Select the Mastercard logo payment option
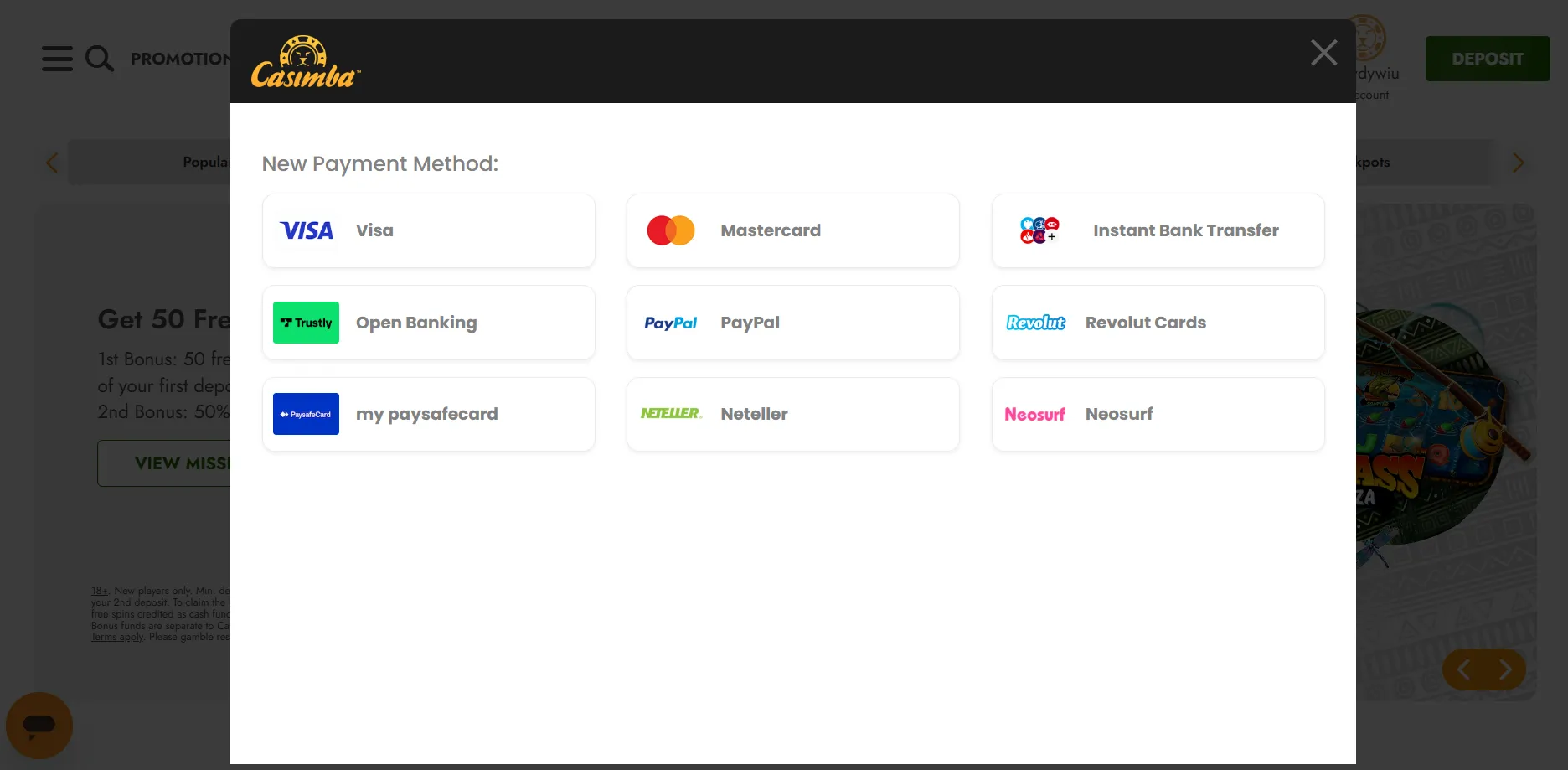The width and height of the screenshot is (1568, 770). 671,230
